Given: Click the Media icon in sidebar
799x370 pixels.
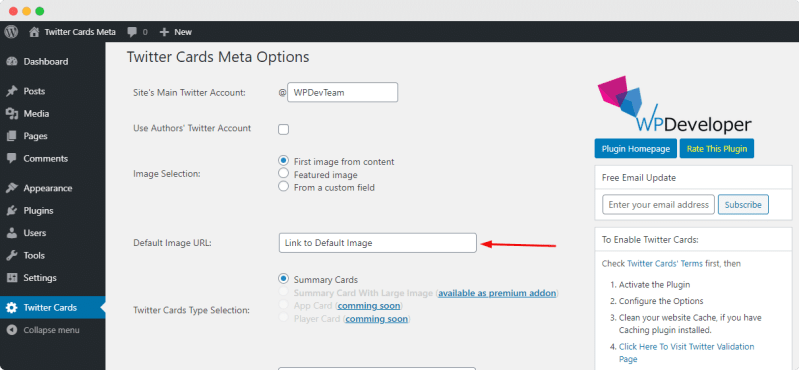Looking at the screenshot, I should click(12, 114).
